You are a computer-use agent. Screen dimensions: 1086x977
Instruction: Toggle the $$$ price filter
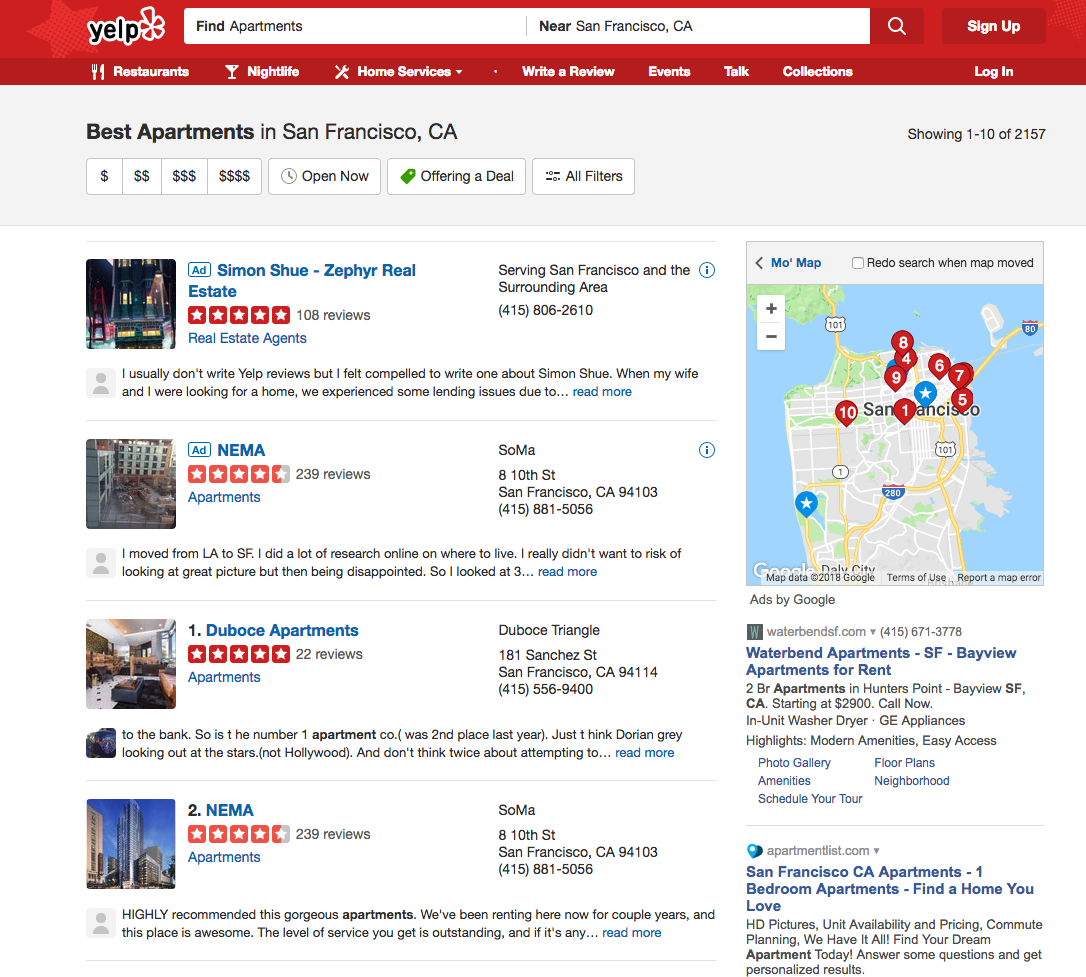click(x=184, y=177)
